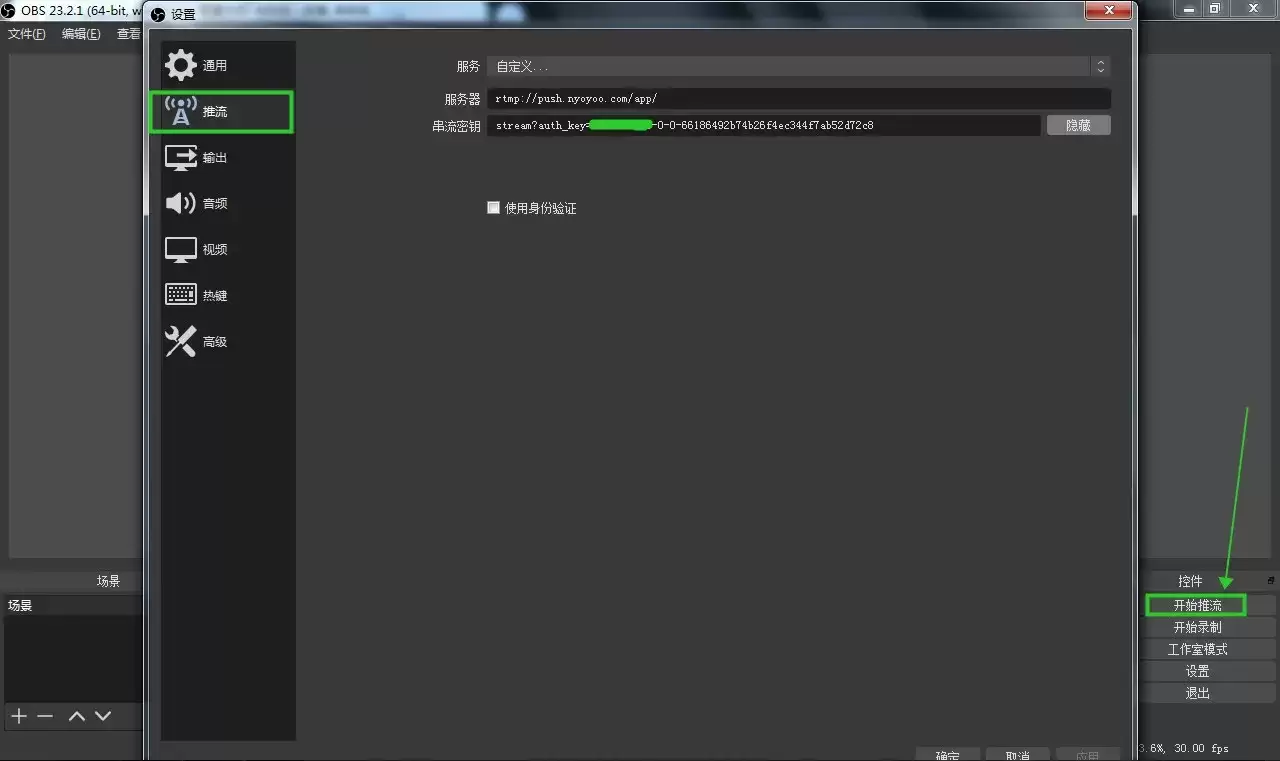Move the scene down with the down arrow
1280x761 pixels.
coord(103,716)
